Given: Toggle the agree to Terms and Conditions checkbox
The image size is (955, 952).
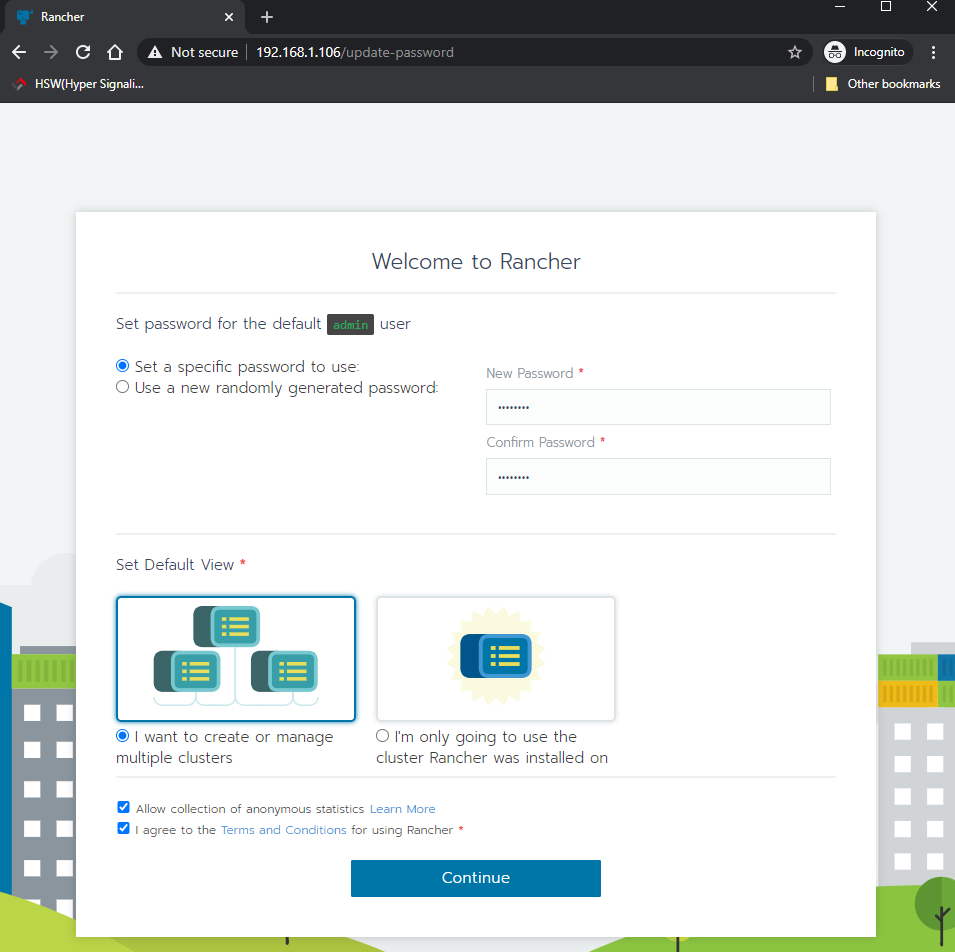Looking at the screenshot, I should click(124, 828).
